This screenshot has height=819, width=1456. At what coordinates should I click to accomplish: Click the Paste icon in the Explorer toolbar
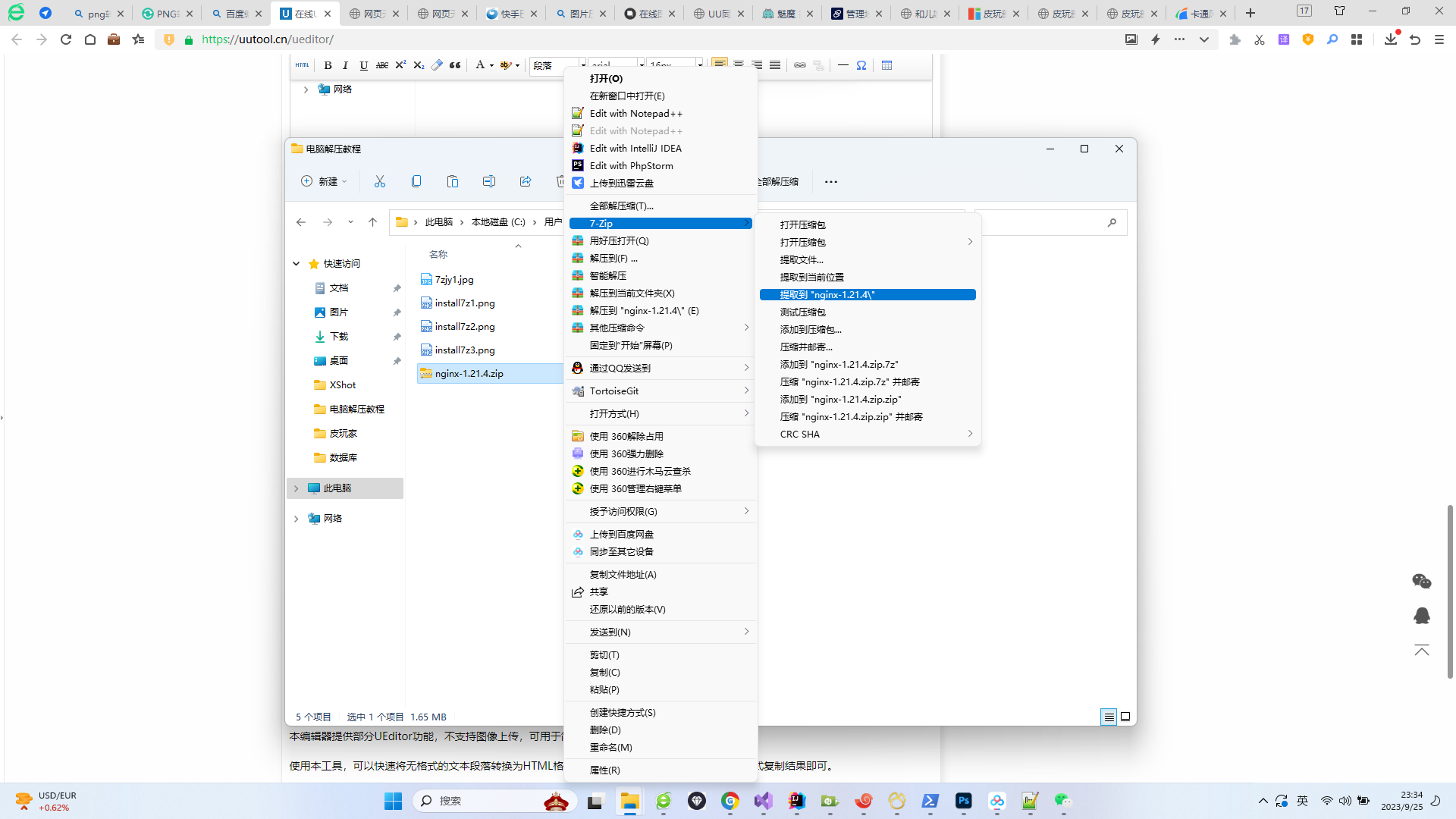point(453,181)
